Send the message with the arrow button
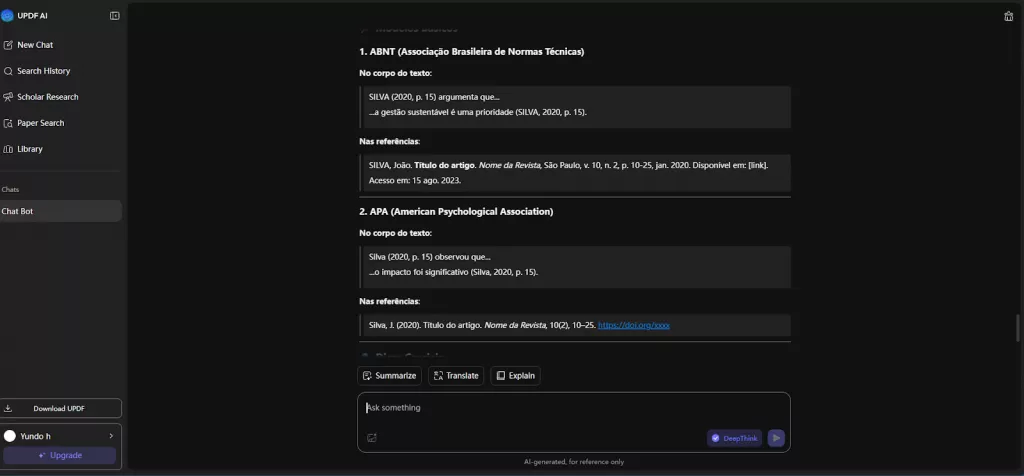Screen dimensions: 1024x476 (x=776, y=438)
